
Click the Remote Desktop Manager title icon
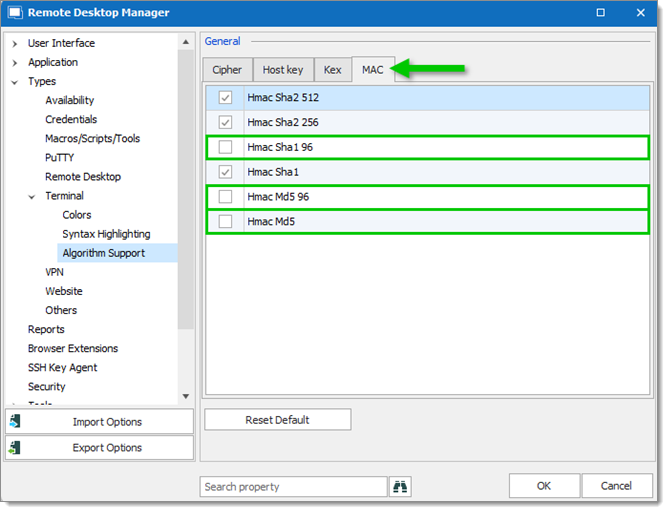point(15,12)
